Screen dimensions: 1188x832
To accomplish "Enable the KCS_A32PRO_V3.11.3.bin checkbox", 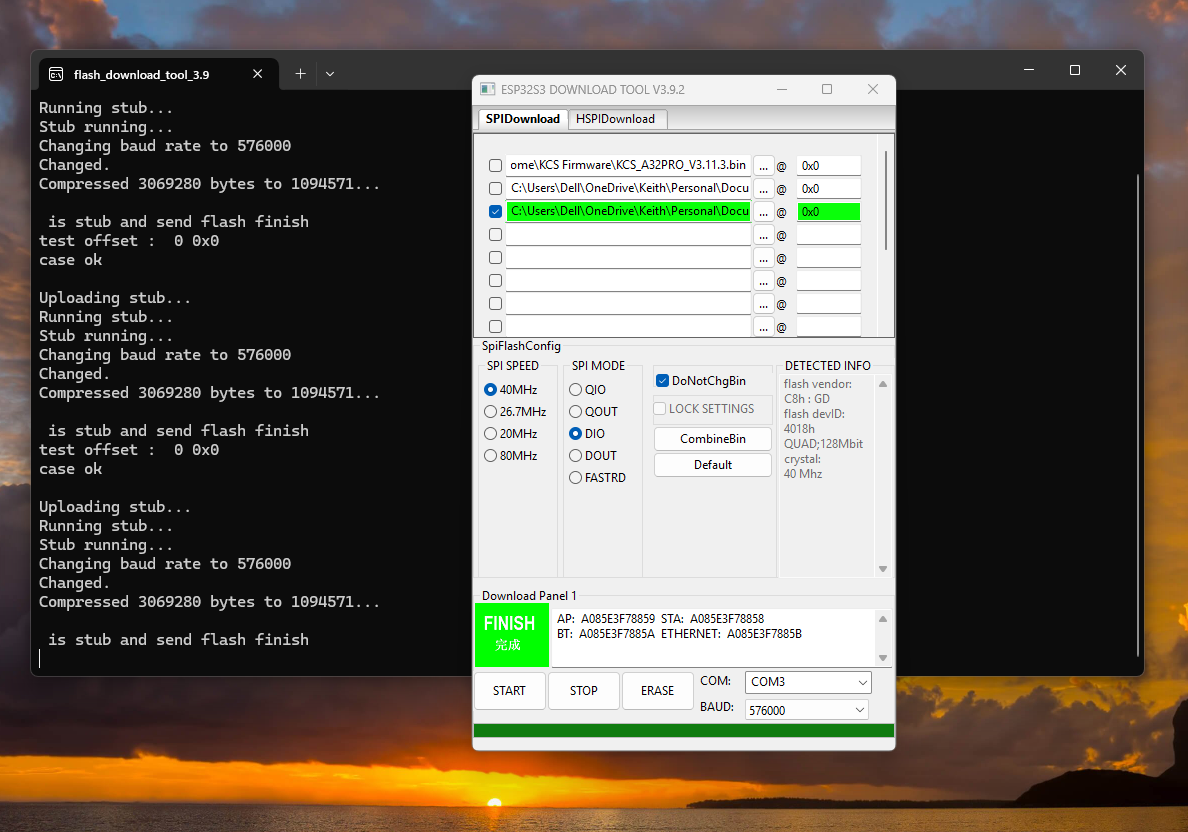I will 495,165.
